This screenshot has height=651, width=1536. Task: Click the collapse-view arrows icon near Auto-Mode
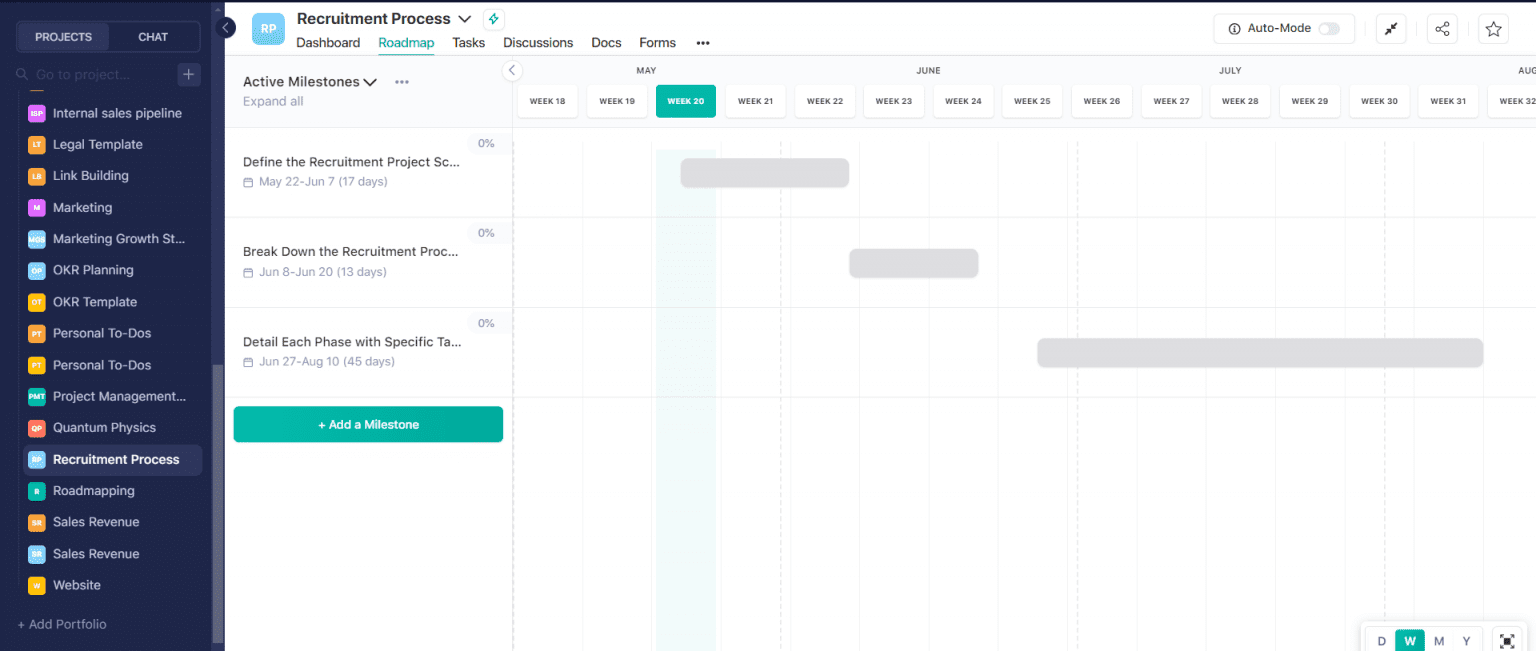1391,28
